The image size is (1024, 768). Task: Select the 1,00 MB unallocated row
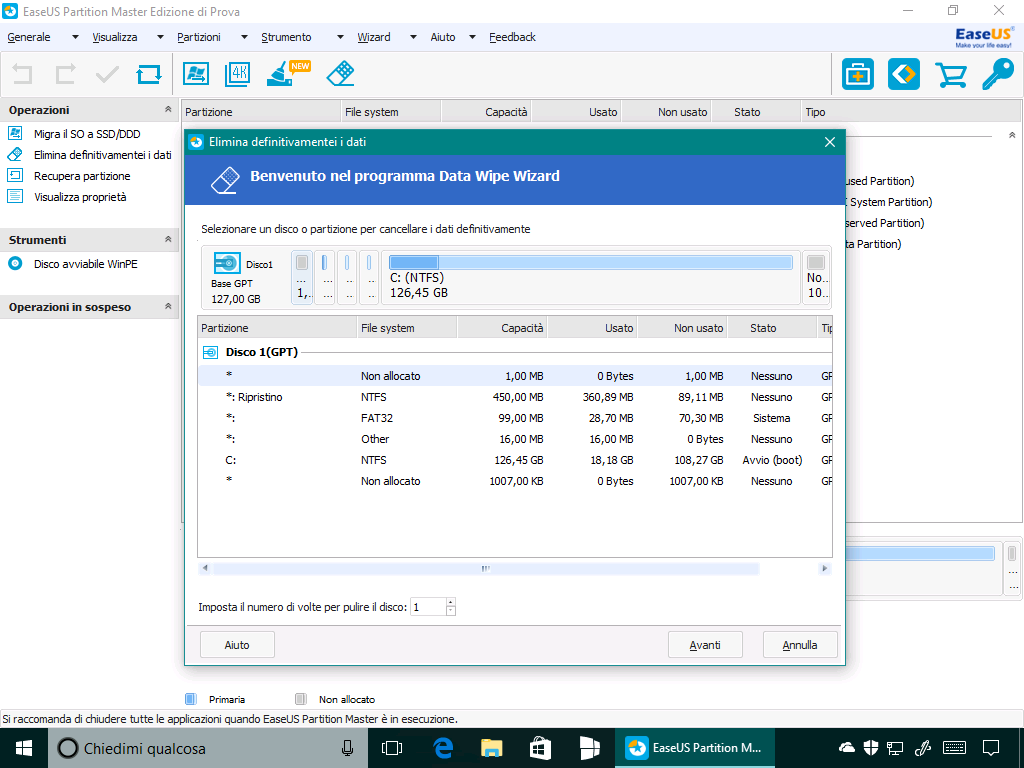pos(515,376)
